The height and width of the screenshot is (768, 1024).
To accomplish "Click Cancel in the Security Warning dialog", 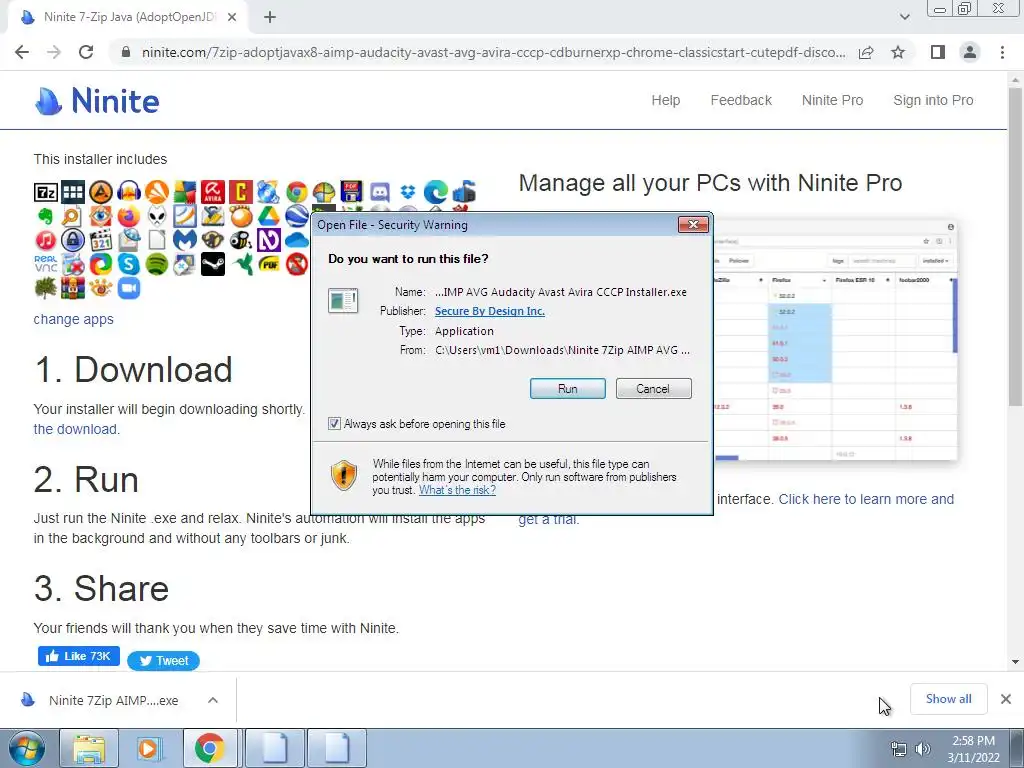I will (x=653, y=389).
